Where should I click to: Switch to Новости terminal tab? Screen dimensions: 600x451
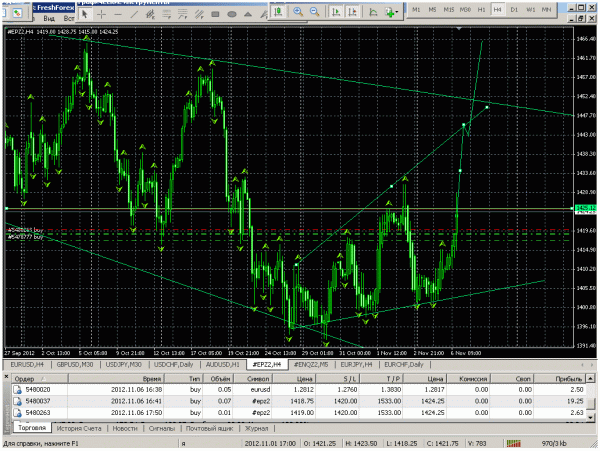125,428
